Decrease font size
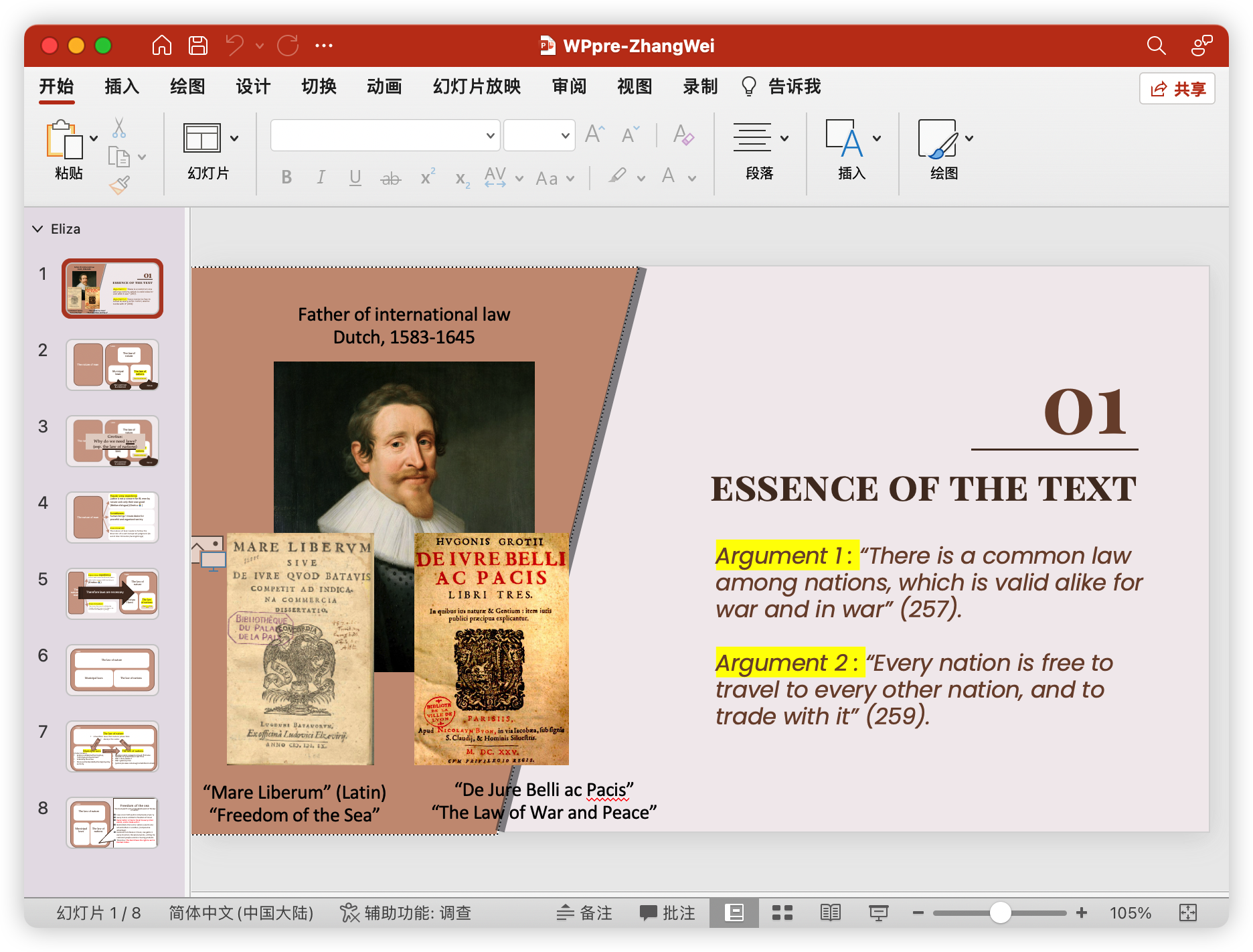 click(x=631, y=135)
